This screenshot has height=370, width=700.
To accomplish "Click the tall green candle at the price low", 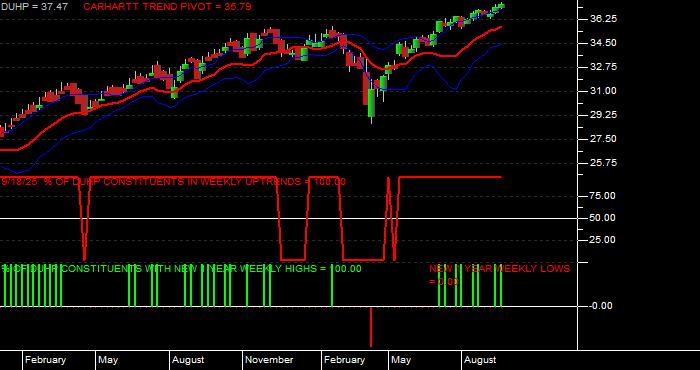I will click(371, 103).
